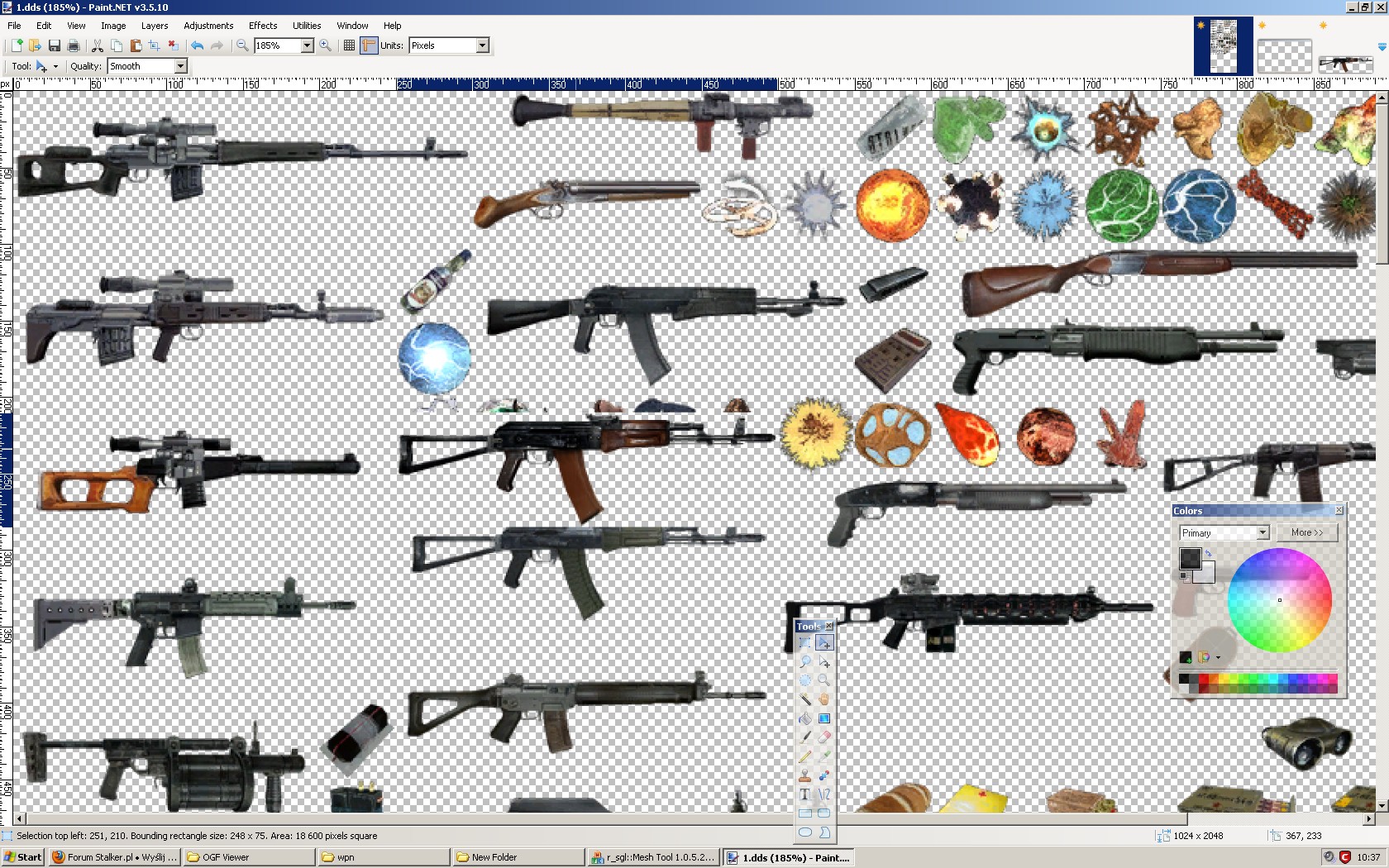This screenshot has height=868, width=1389.
Task: Click the Windows Start button
Action: tap(22, 857)
